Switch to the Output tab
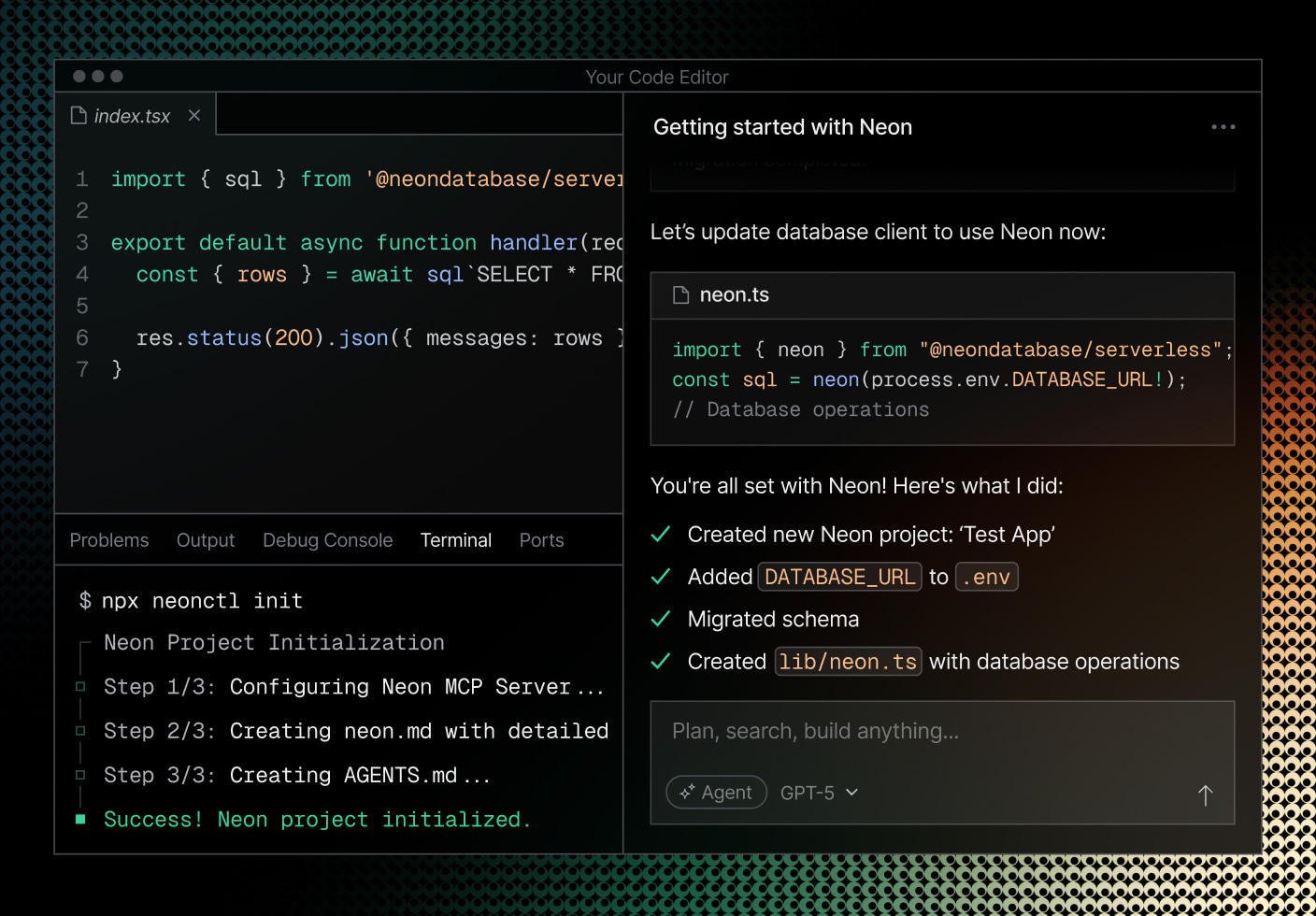 point(205,540)
